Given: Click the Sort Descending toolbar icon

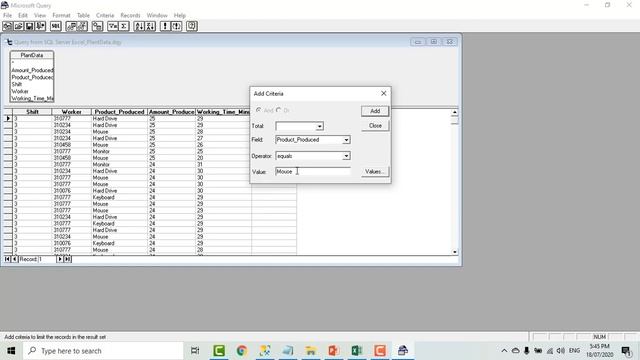Looking at the screenshot, I should coord(150,26).
